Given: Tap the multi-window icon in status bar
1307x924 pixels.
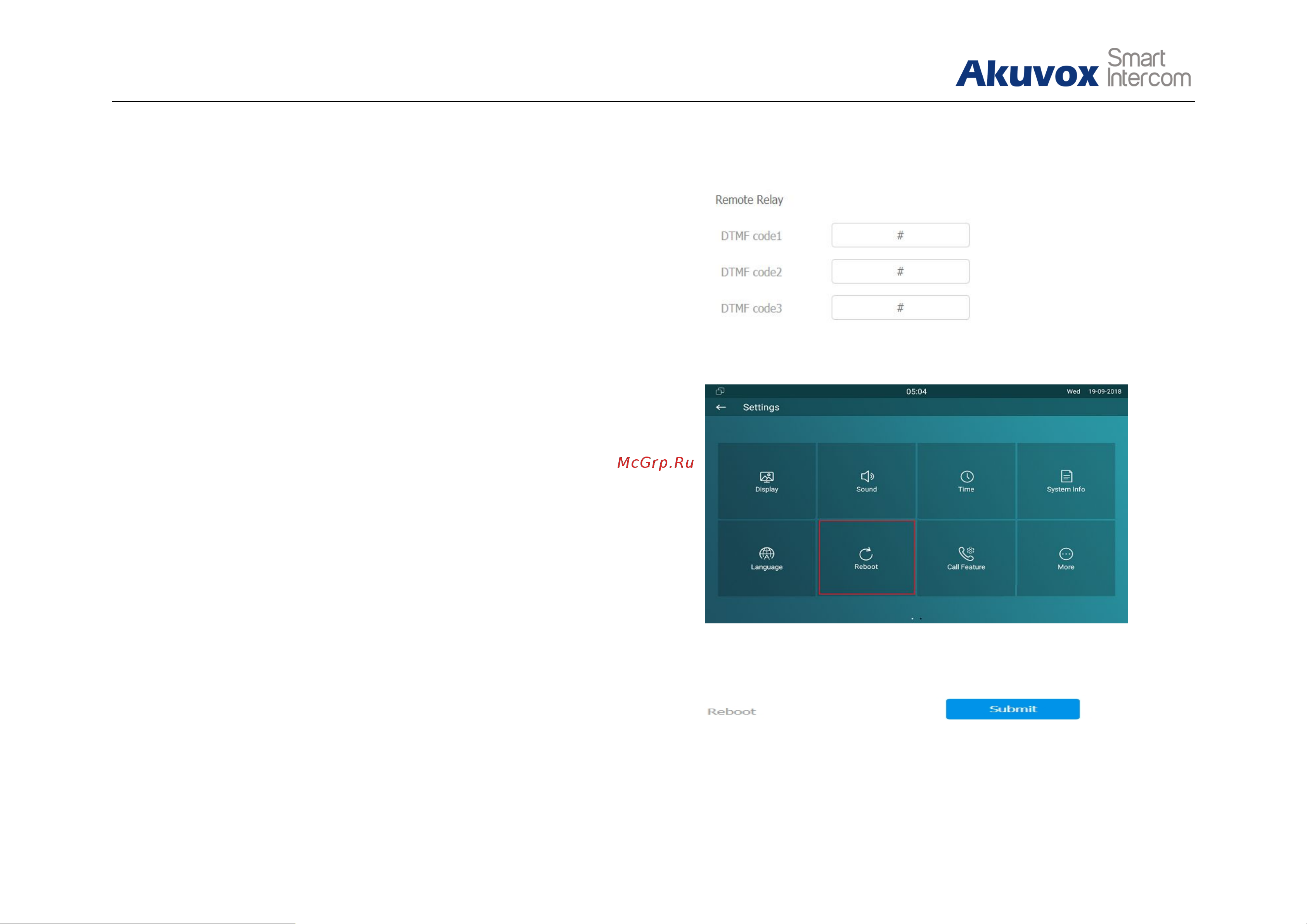Looking at the screenshot, I should coord(720,391).
